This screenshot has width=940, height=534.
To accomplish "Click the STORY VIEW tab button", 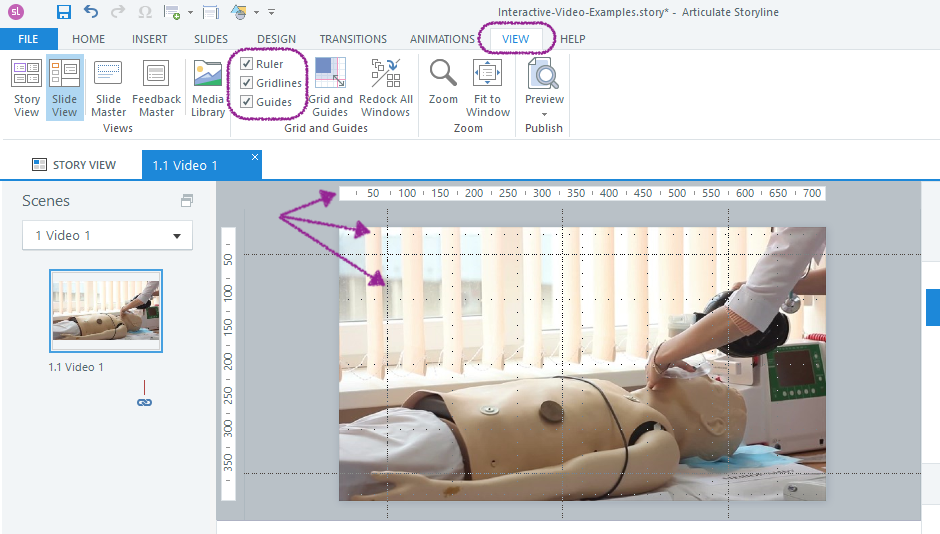I will [74, 165].
